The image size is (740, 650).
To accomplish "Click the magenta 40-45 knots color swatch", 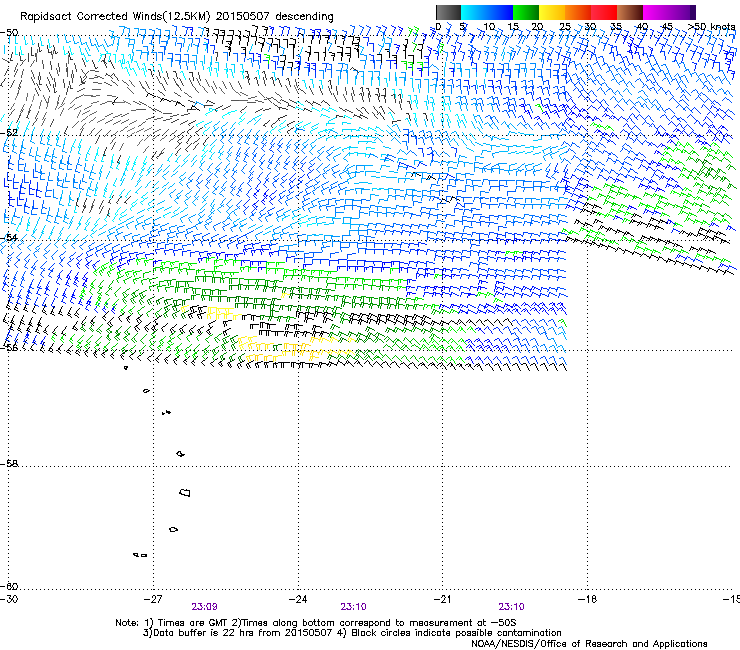I will click(x=656, y=12).
